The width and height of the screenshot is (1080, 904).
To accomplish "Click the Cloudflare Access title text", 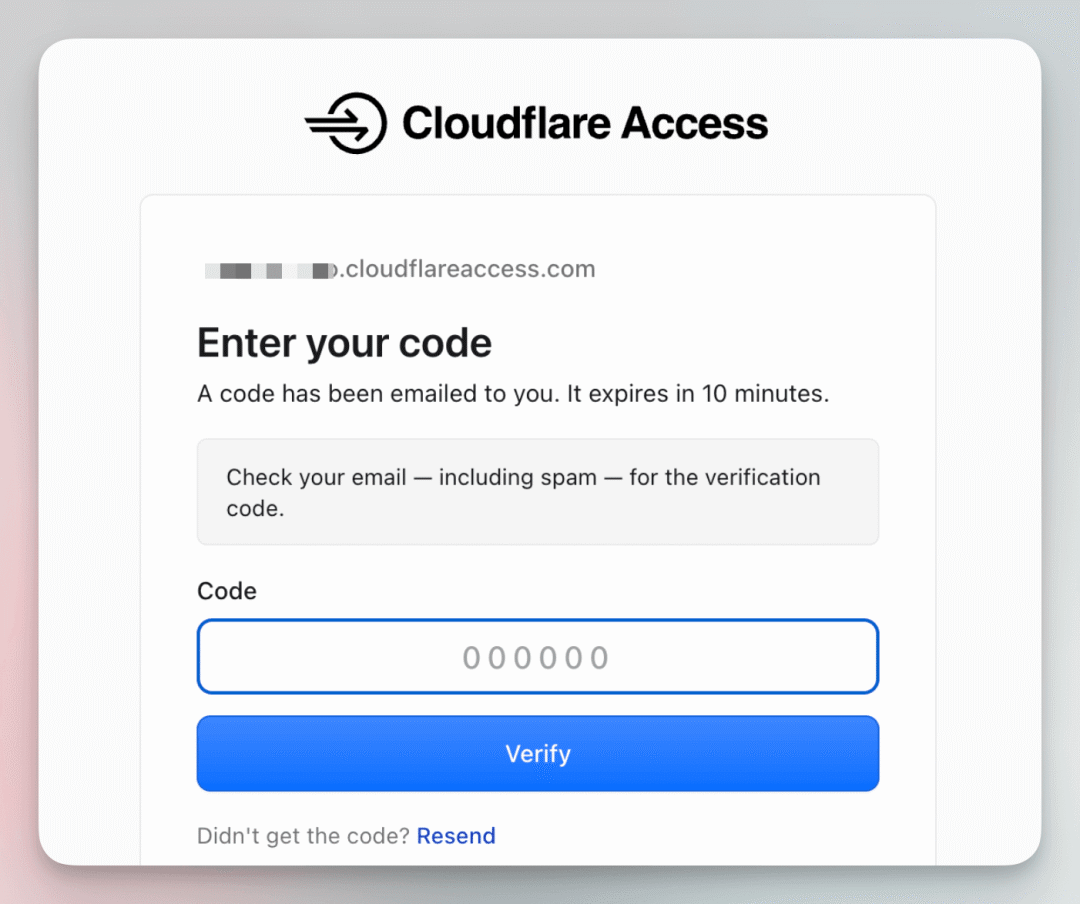I will [585, 123].
